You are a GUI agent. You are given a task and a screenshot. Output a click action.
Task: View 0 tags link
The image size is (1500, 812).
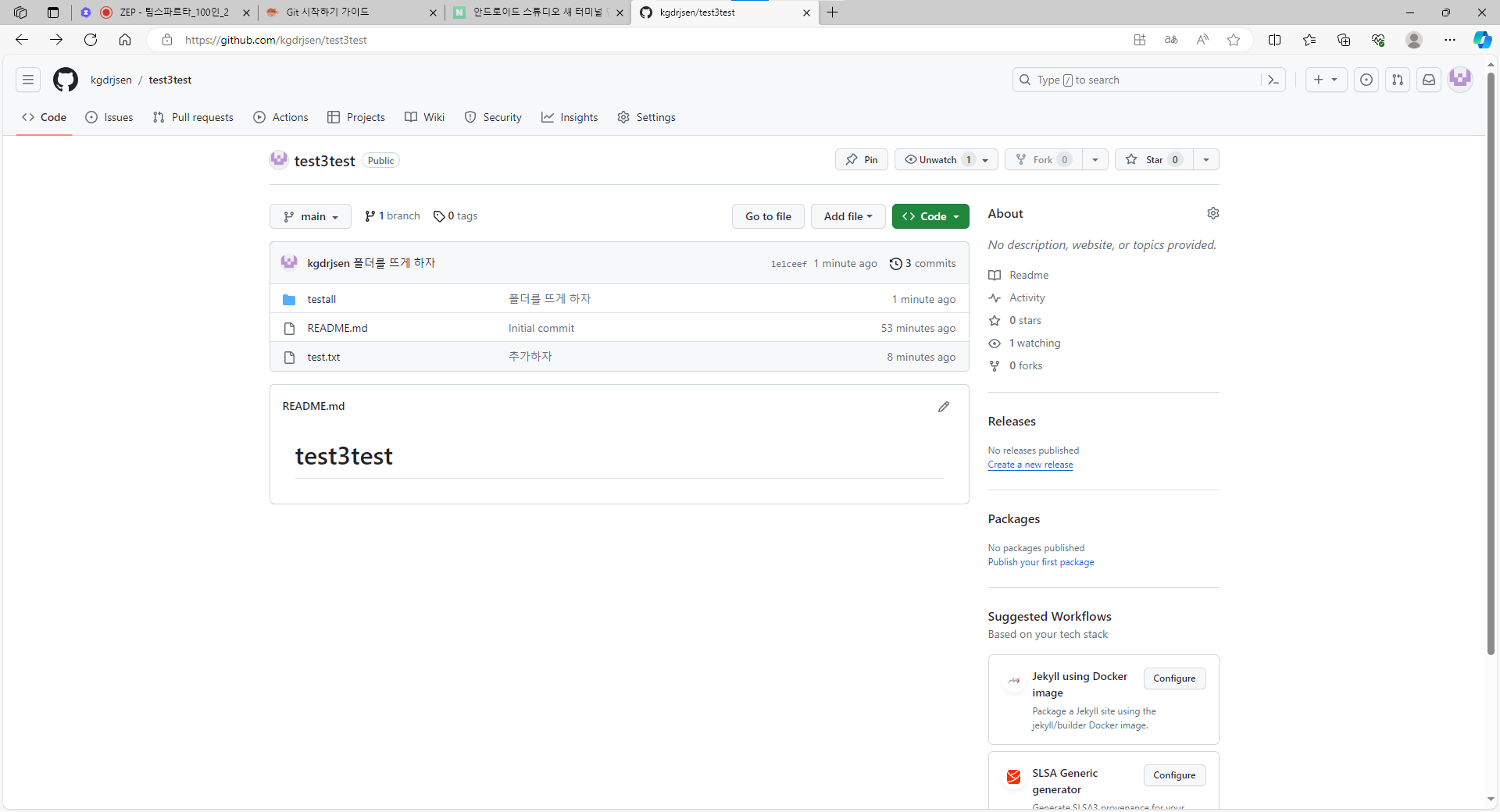455,215
